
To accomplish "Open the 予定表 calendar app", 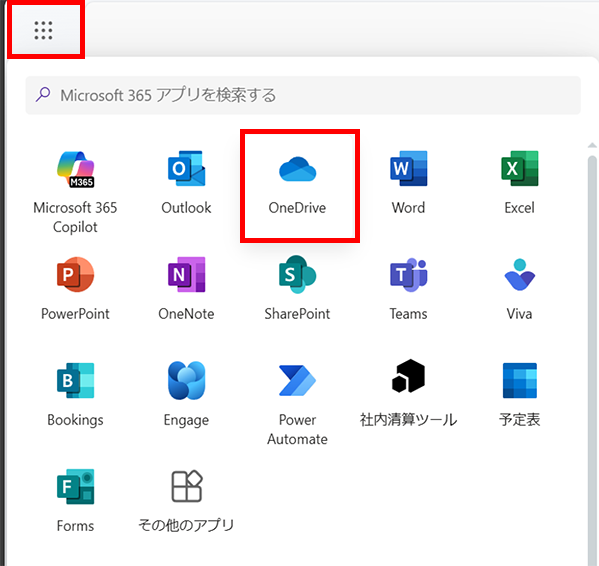I will click(520, 395).
